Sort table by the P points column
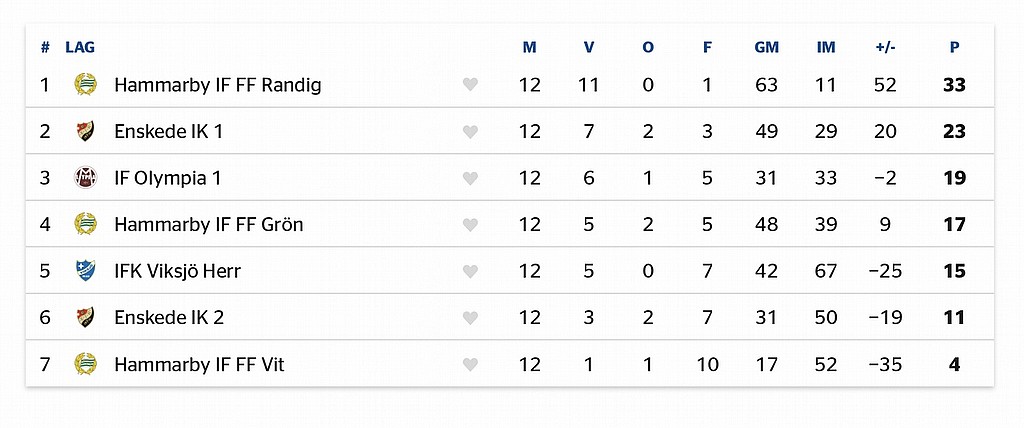Screen dimensions: 1024x428 click(x=954, y=47)
